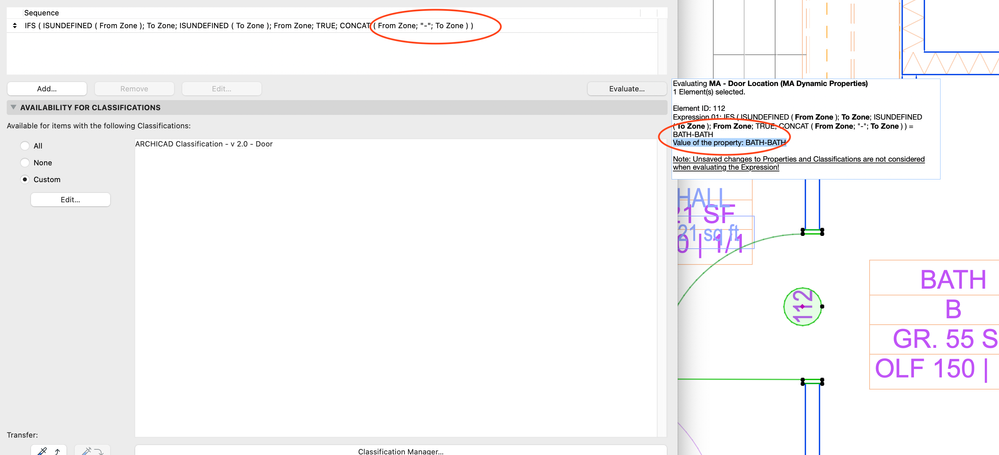The width and height of the screenshot is (999, 455).
Task: Click the Sequence column header
Action: [41, 12]
